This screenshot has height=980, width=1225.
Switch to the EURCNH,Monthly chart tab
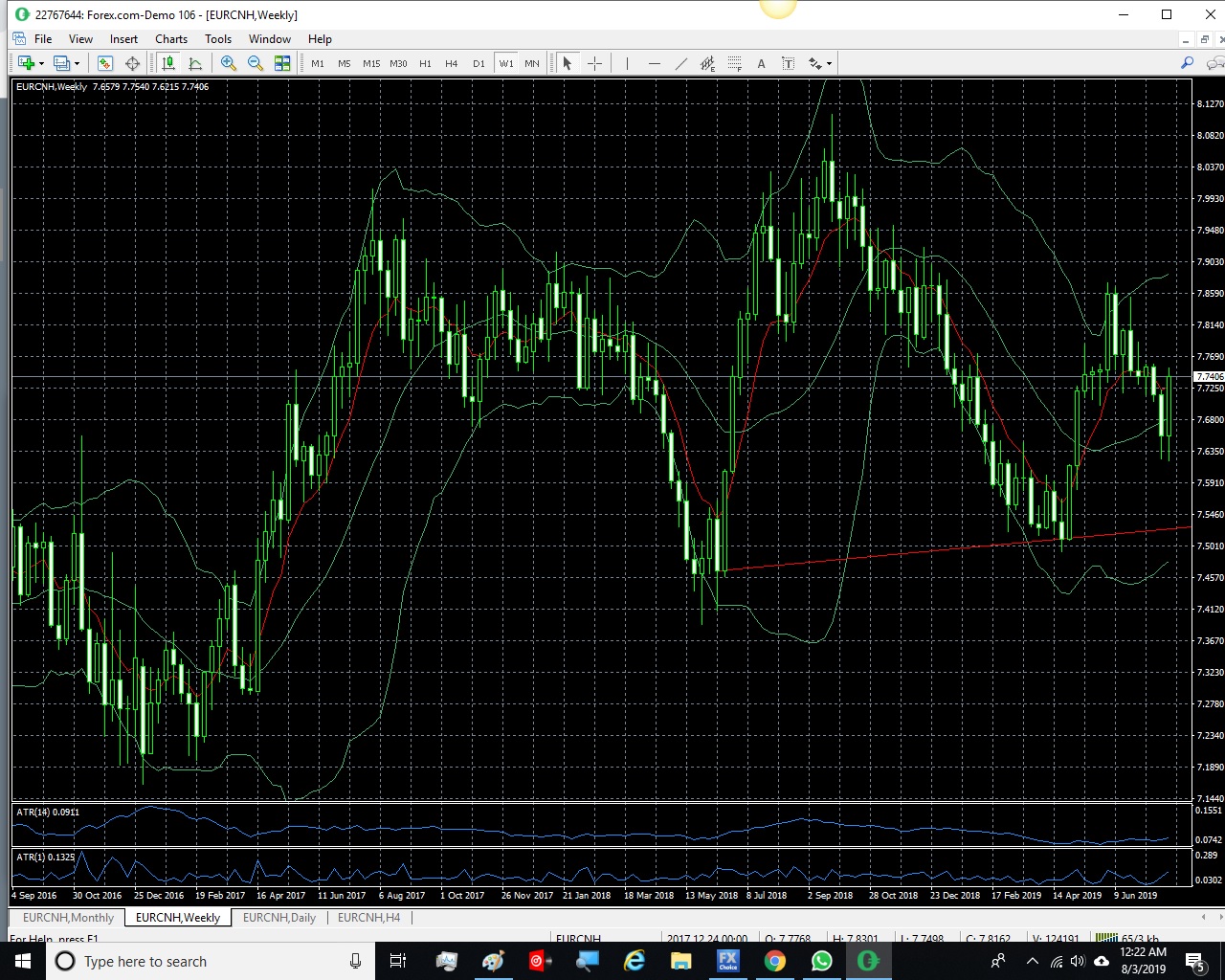pyautogui.click(x=68, y=917)
